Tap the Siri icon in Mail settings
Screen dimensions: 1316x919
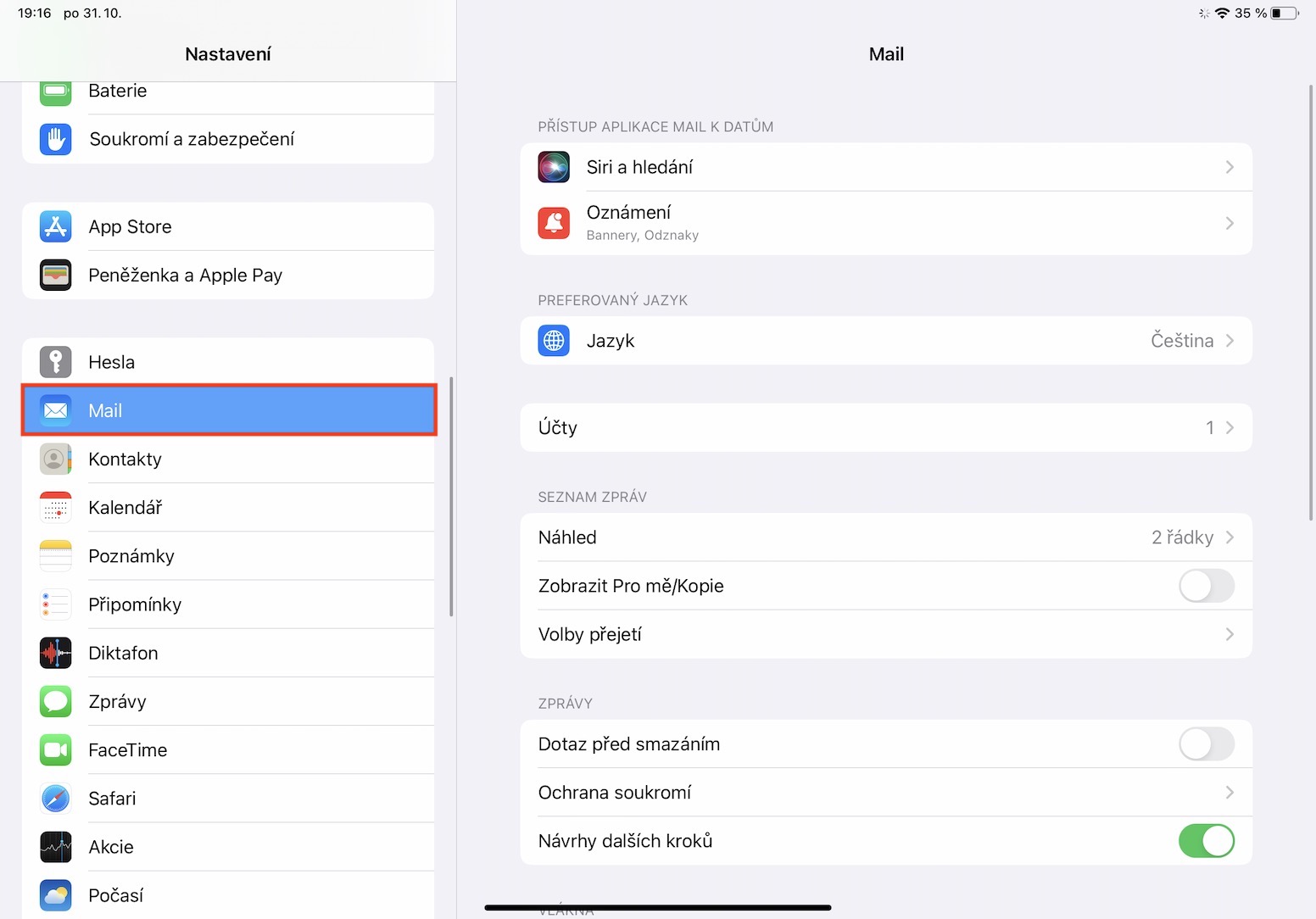(554, 167)
